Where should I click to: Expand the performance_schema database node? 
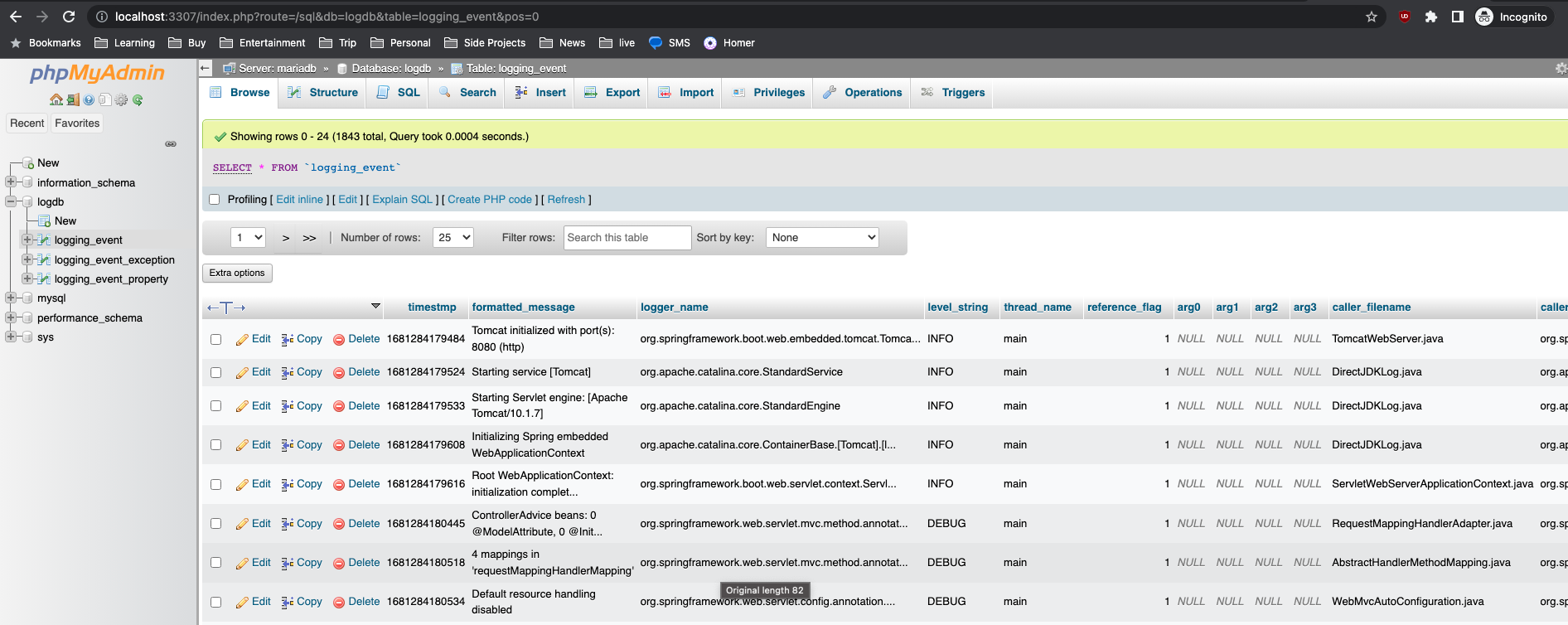11,317
